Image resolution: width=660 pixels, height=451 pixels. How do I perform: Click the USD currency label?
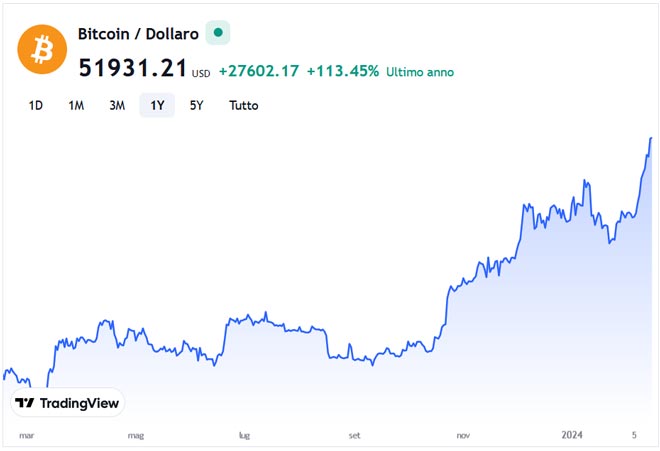click(201, 73)
